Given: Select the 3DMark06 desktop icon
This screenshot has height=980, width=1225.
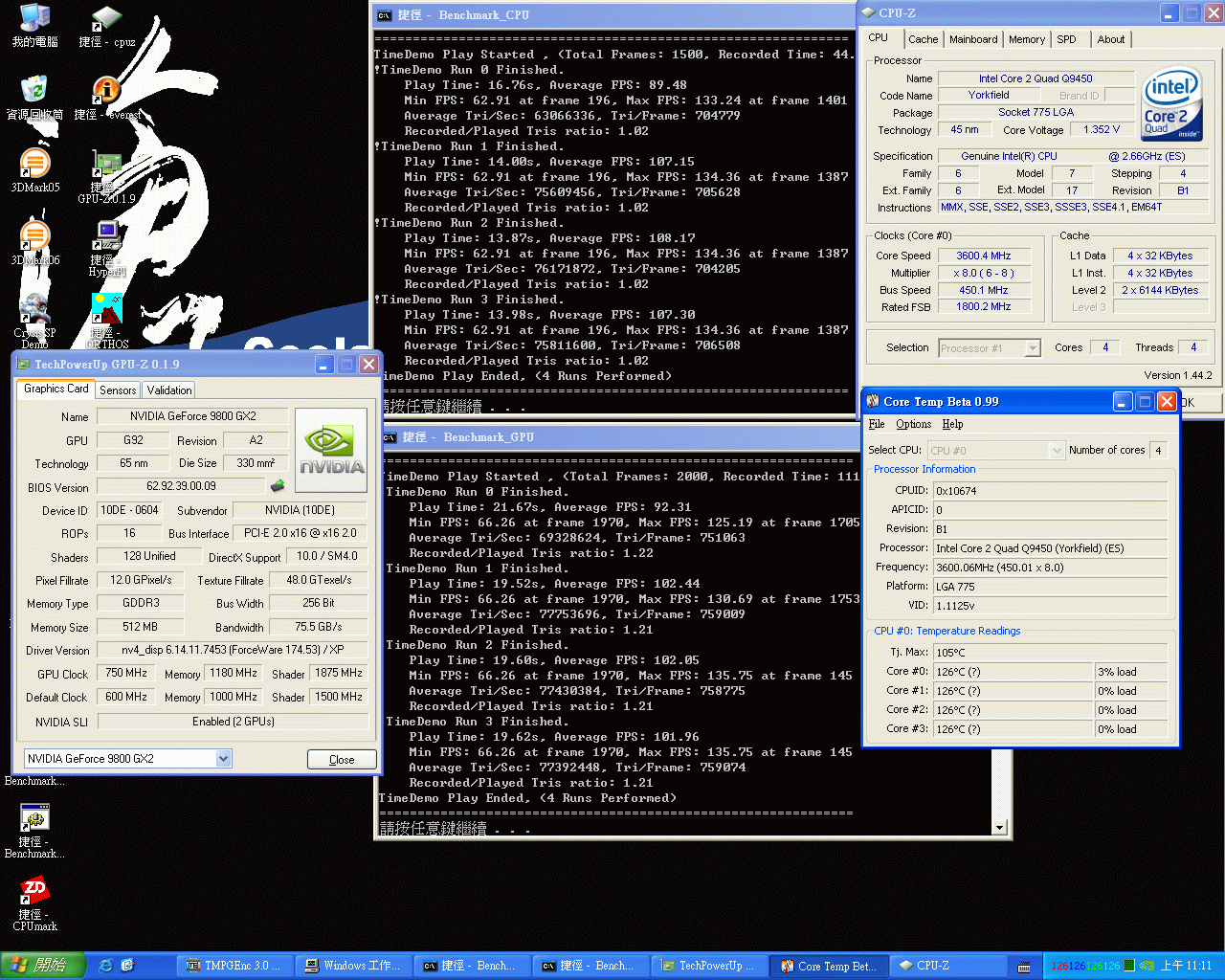Looking at the screenshot, I should pyautogui.click(x=34, y=243).
